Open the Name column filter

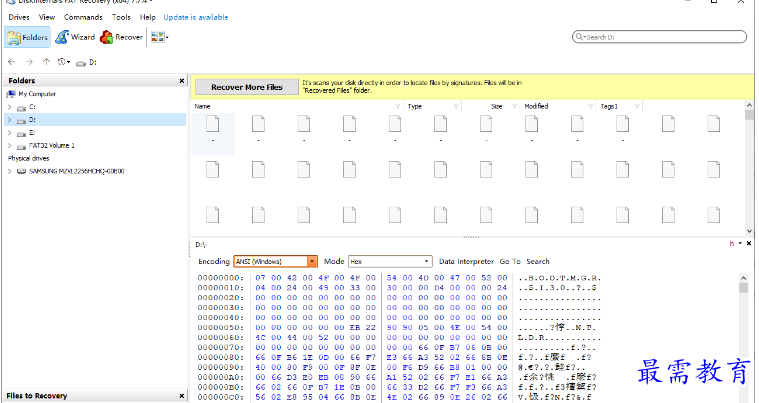coord(397,106)
